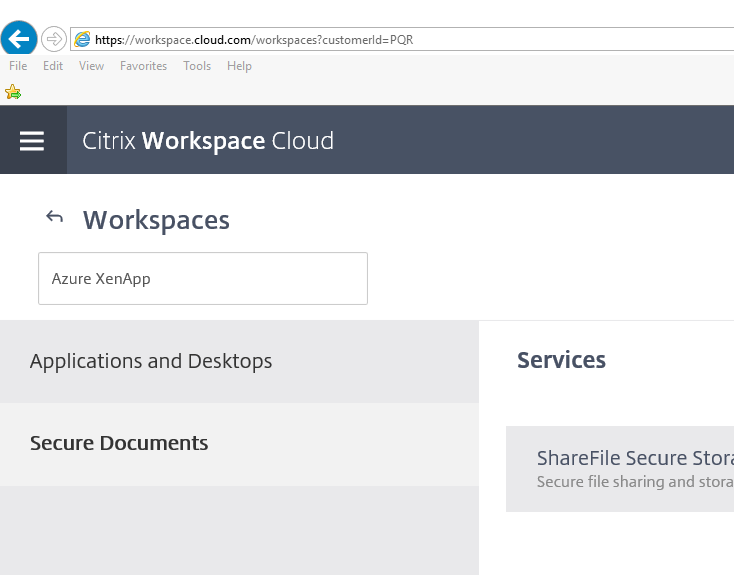
Task: Click the URL address bar
Action: tap(403, 39)
